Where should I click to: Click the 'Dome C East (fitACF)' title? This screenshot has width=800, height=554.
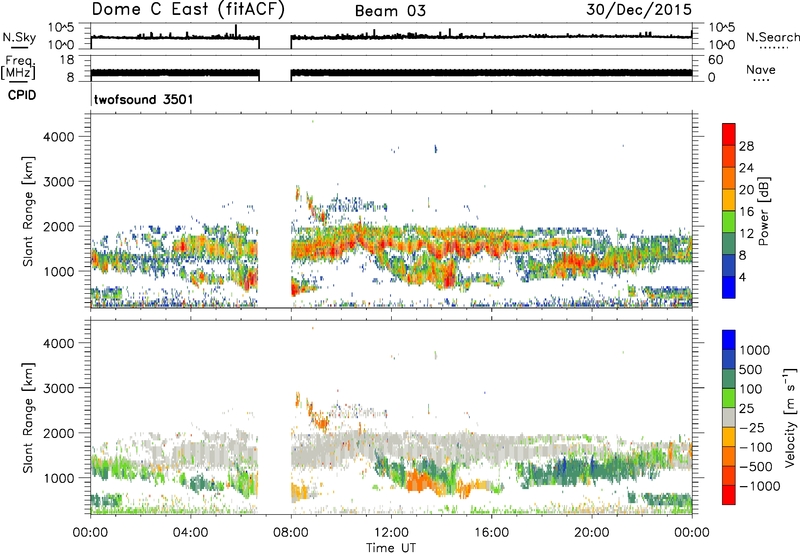click(x=188, y=10)
